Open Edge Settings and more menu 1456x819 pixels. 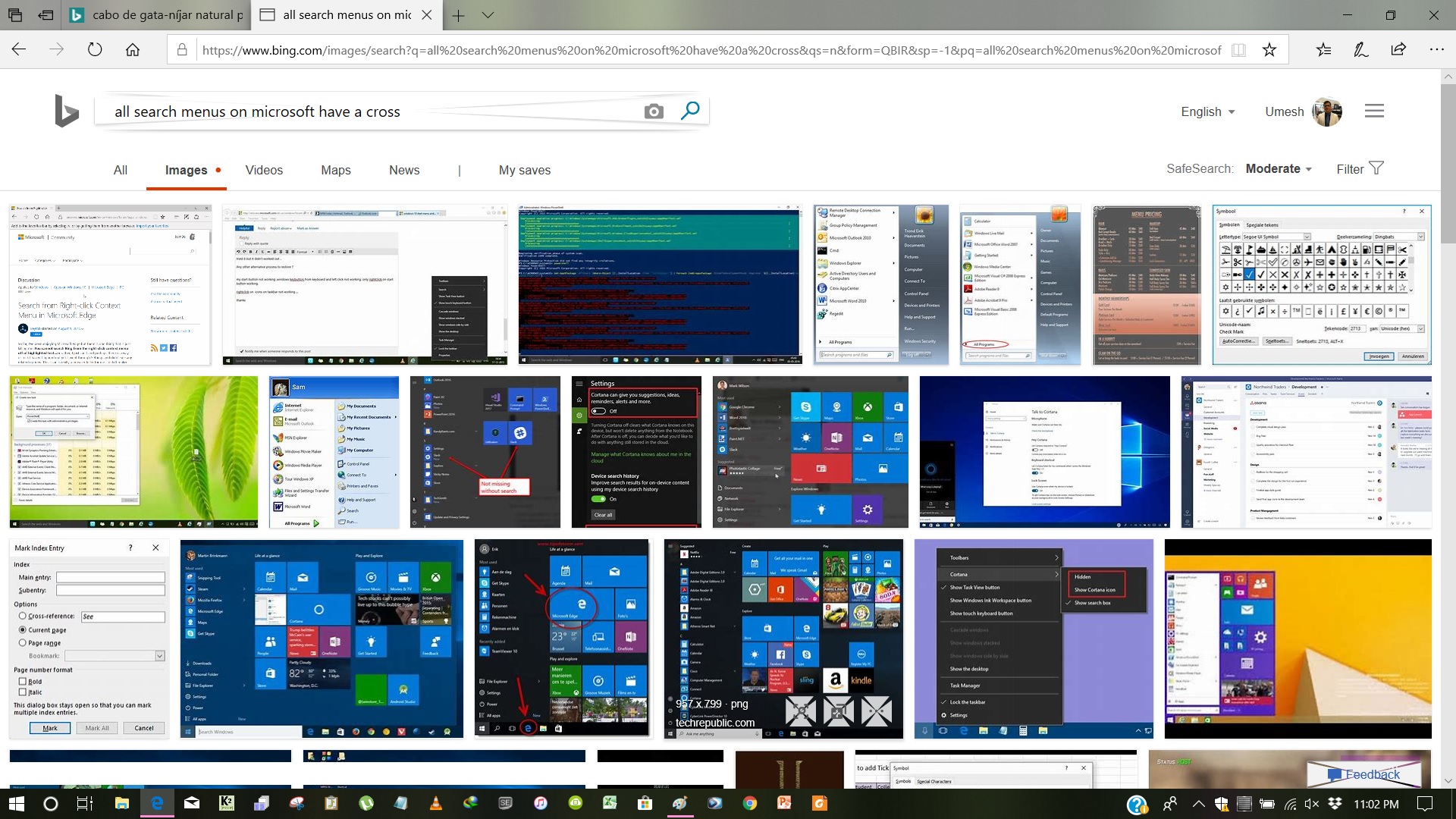click(x=1436, y=50)
